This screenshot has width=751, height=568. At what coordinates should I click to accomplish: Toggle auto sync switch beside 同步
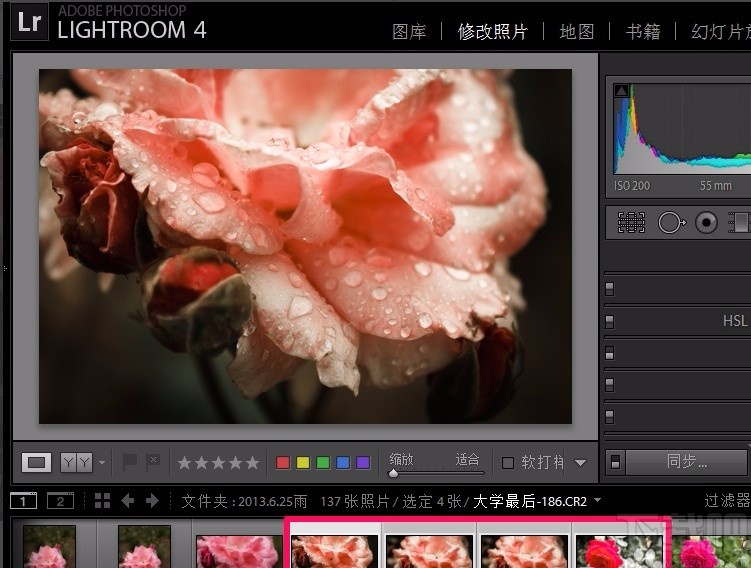(x=616, y=462)
